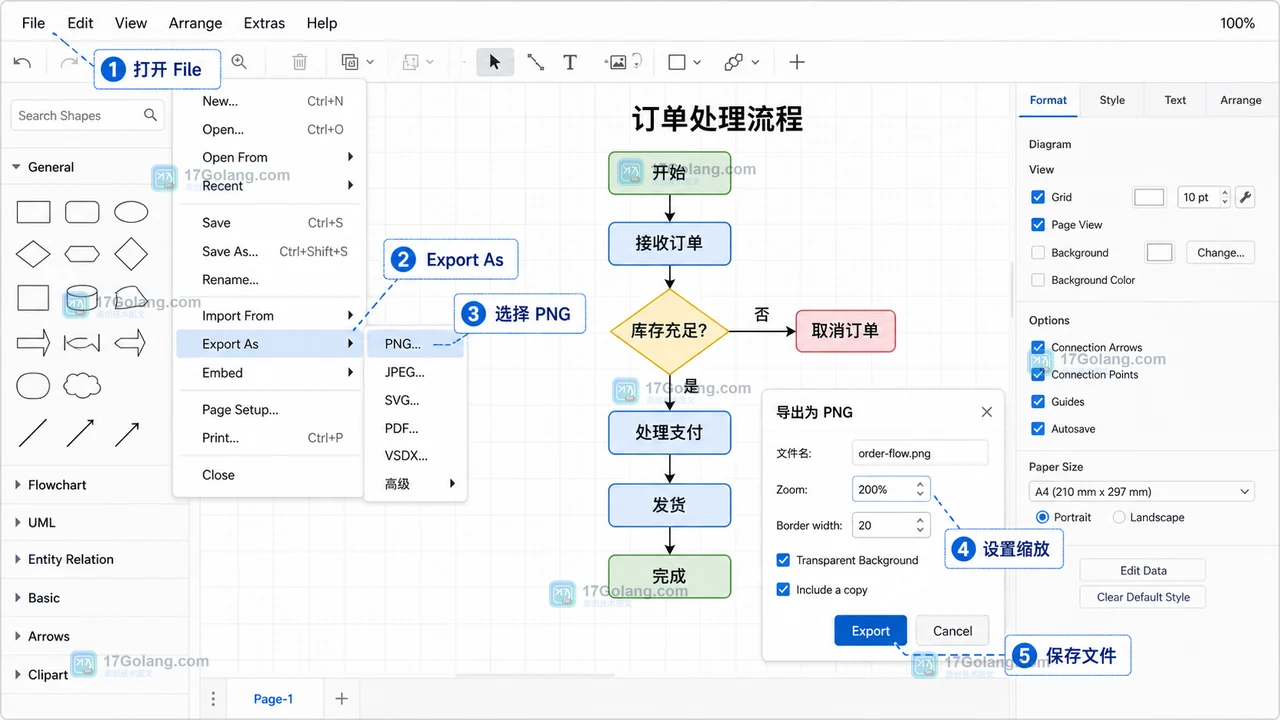The width and height of the screenshot is (1280, 720).
Task: Click the insert image icon
Action: 617,62
